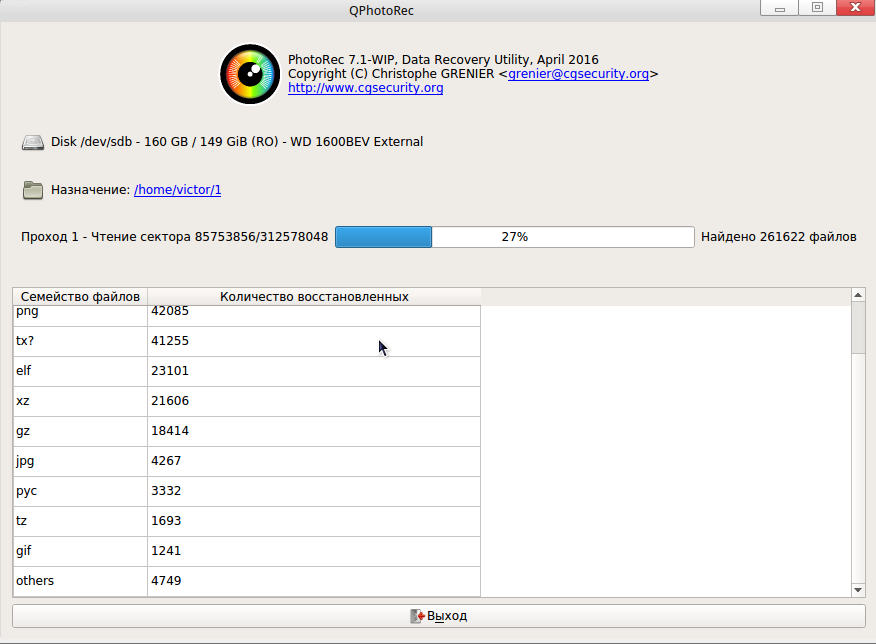Click the PhotoRec eye logo
Viewport: 876px width, 644px height.
point(250,74)
